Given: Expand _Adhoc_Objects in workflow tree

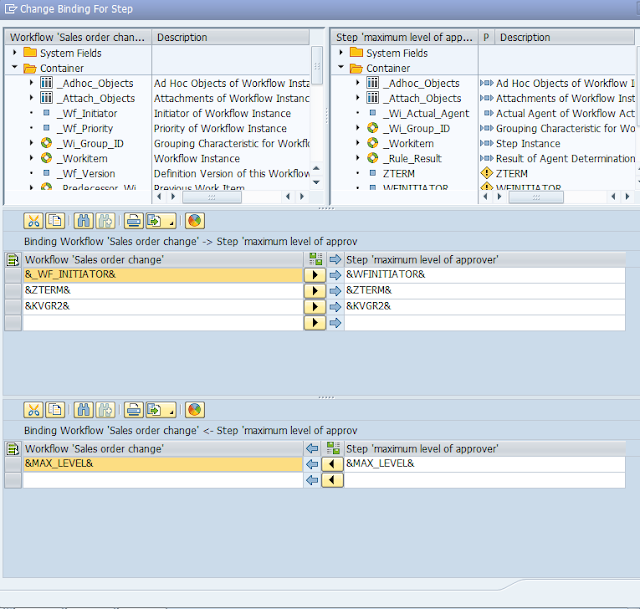Looking at the screenshot, I should tap(31, 83).
